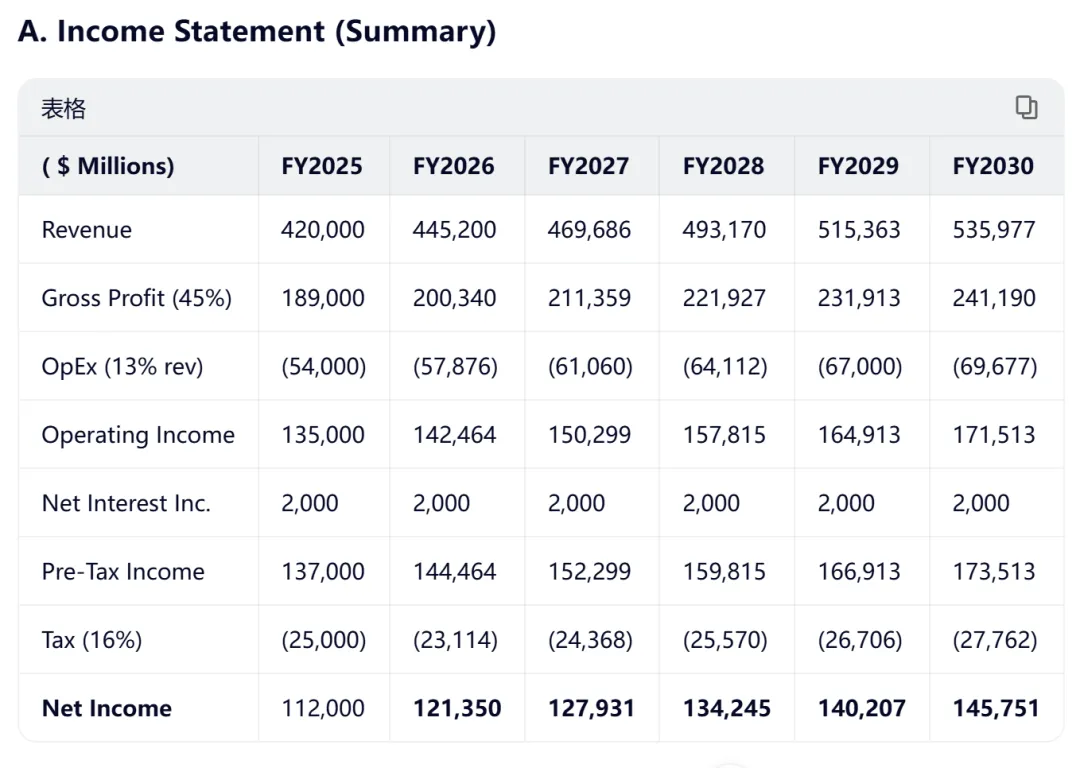Click the OpEx (13% rev) row label
Screen dimensions: 1080x768
click(x=122, y=367)
